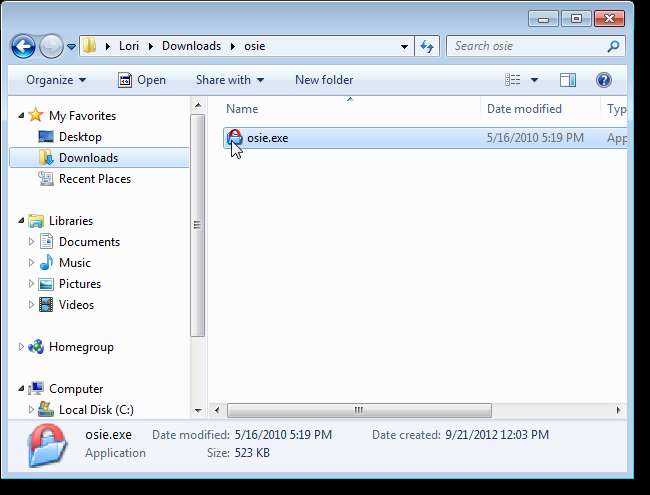Sort by the Name column header

(x=242, y=109)
